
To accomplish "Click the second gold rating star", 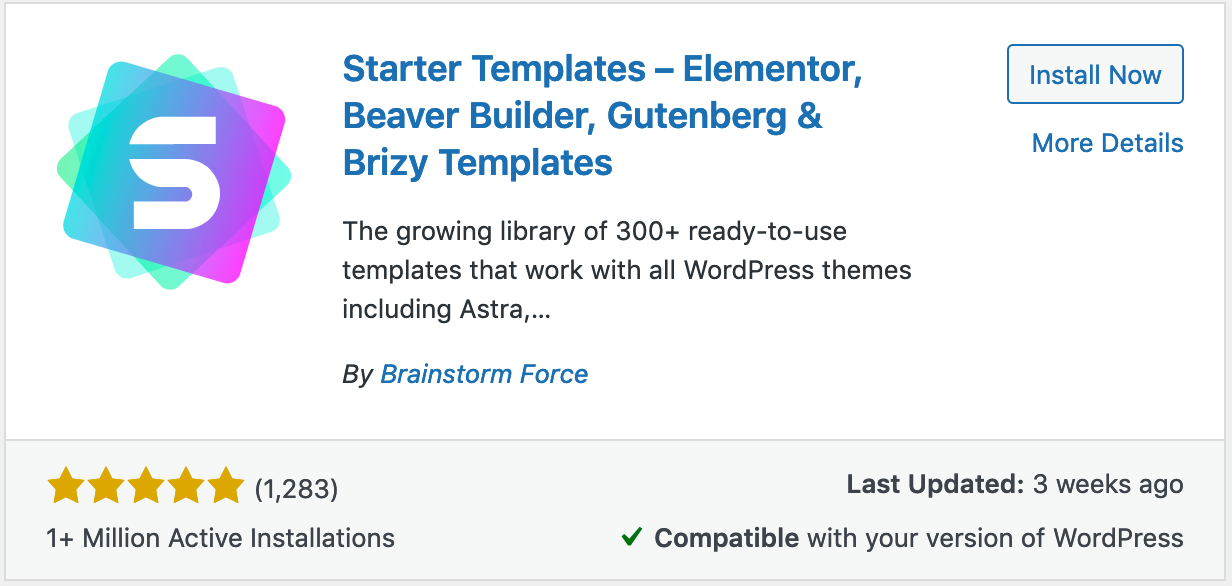I will (106, 487).
